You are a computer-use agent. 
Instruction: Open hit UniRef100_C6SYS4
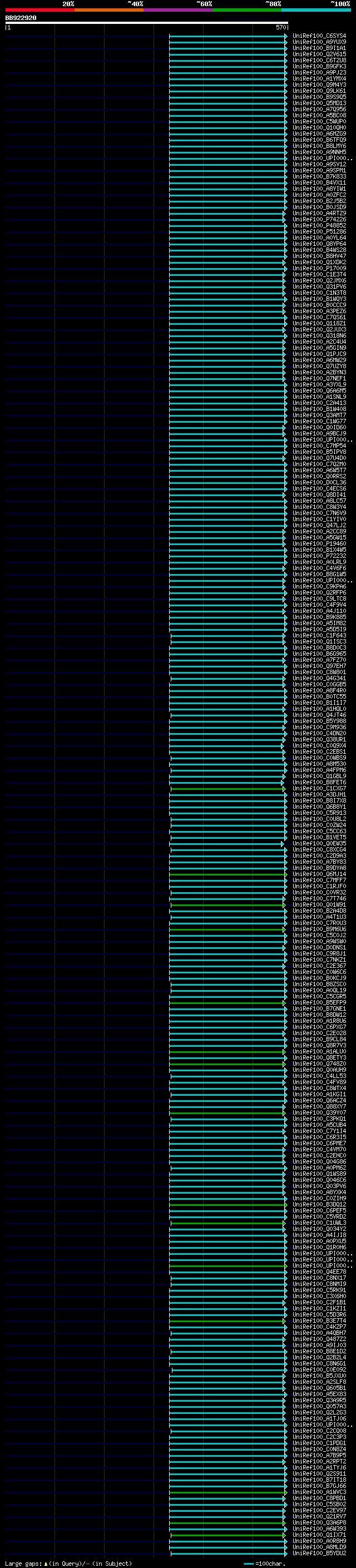319,36
